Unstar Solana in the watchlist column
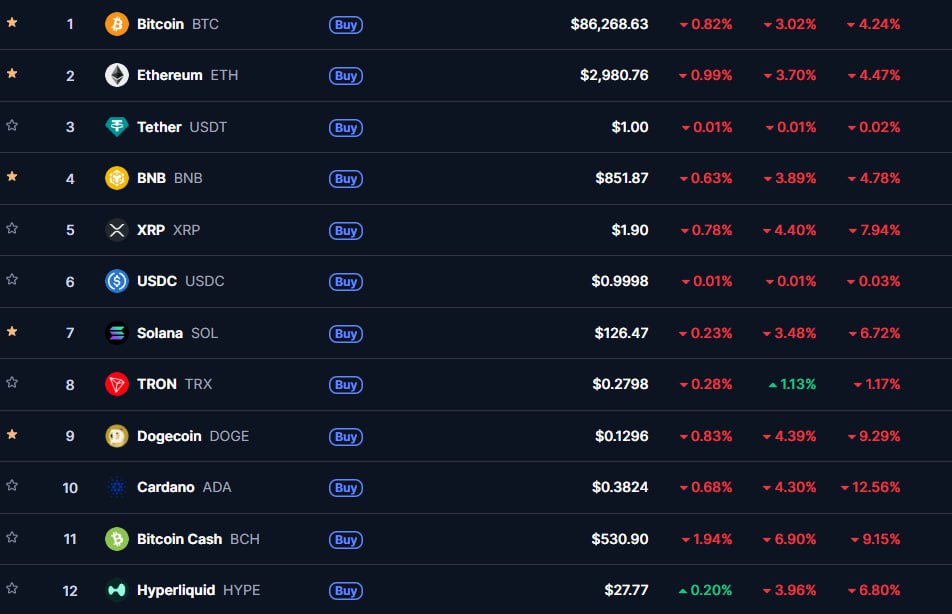The image size is (952, 614). click(x=12, y=331)
